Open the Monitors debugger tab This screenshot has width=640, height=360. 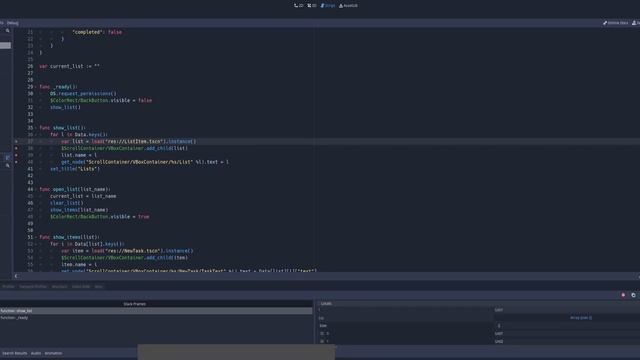[59, 287]
